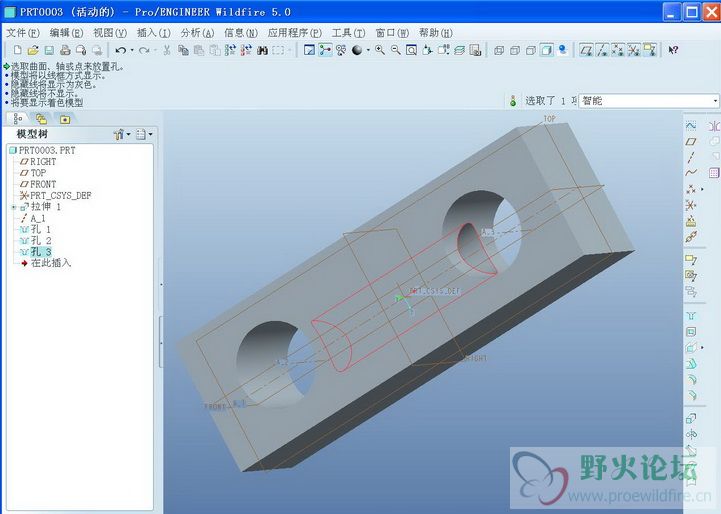Toggle datum points display
The height and width of the screenshot is (514, 721).
(x=618, y=50)
